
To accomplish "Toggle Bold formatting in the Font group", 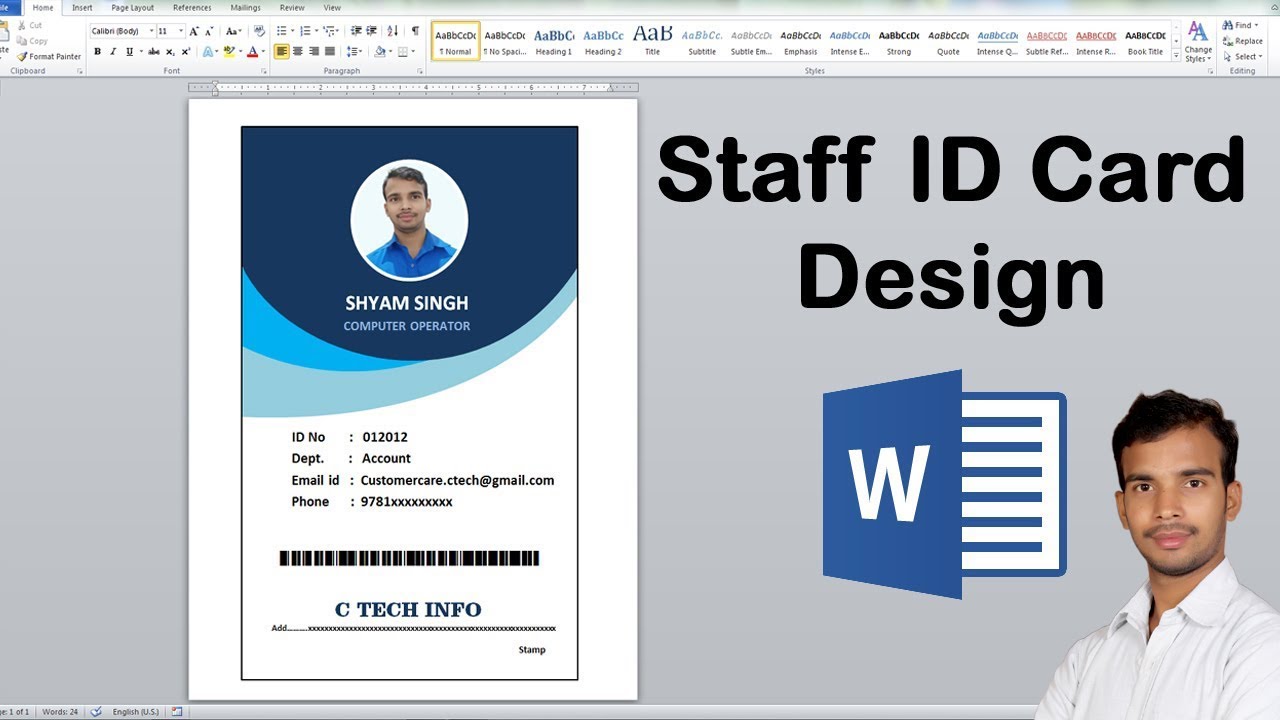I will (97, 51).
